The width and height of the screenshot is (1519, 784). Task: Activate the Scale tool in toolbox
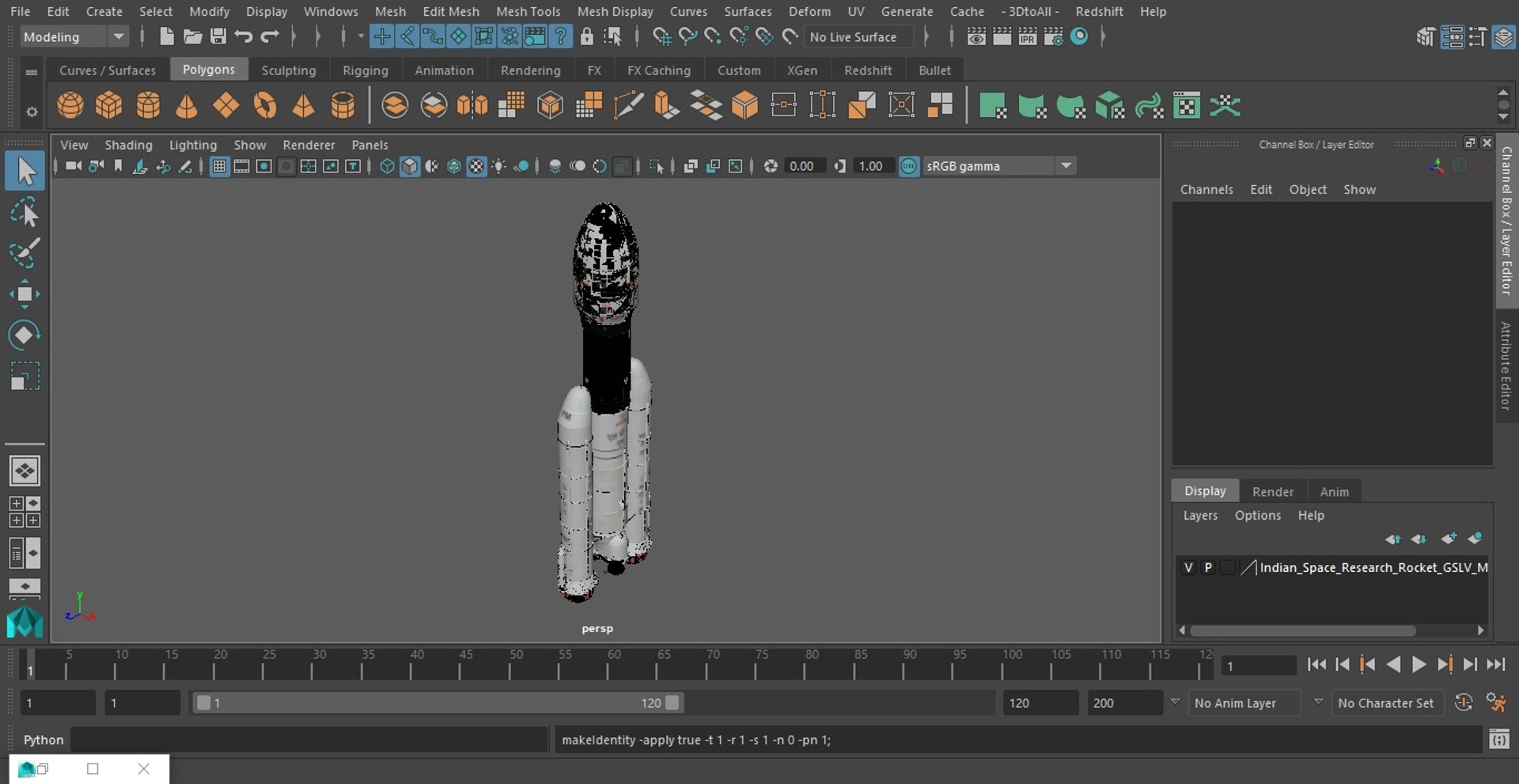pyautogui.click(x=25, y=376)
